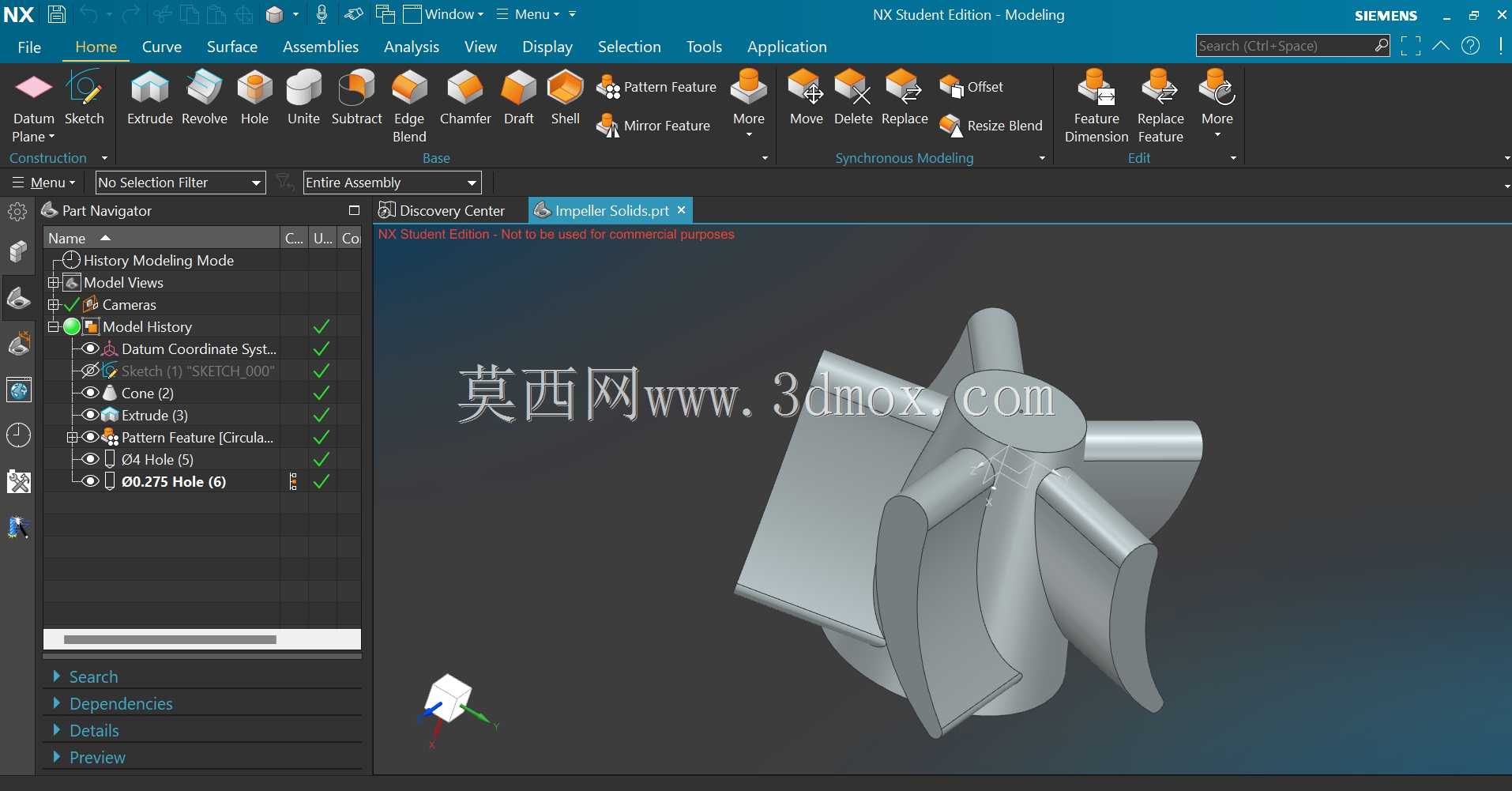Show the hidden Sketch (1) feature
Image resolution: width=1512 pixels, height=791 pixels.
click(x=90, y=371)
